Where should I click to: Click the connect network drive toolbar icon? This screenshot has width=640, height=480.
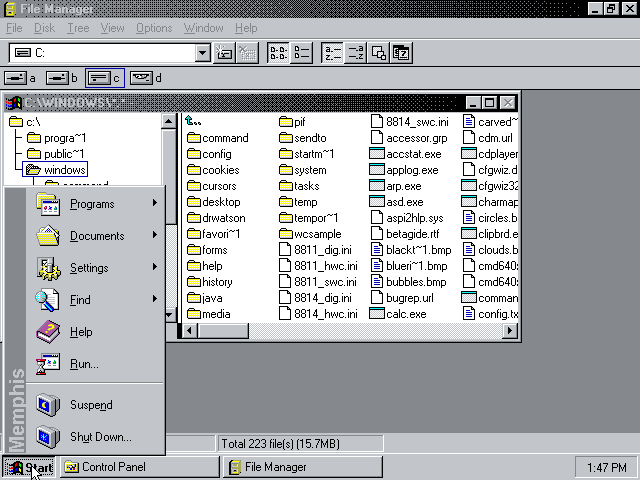pos(225,53)
